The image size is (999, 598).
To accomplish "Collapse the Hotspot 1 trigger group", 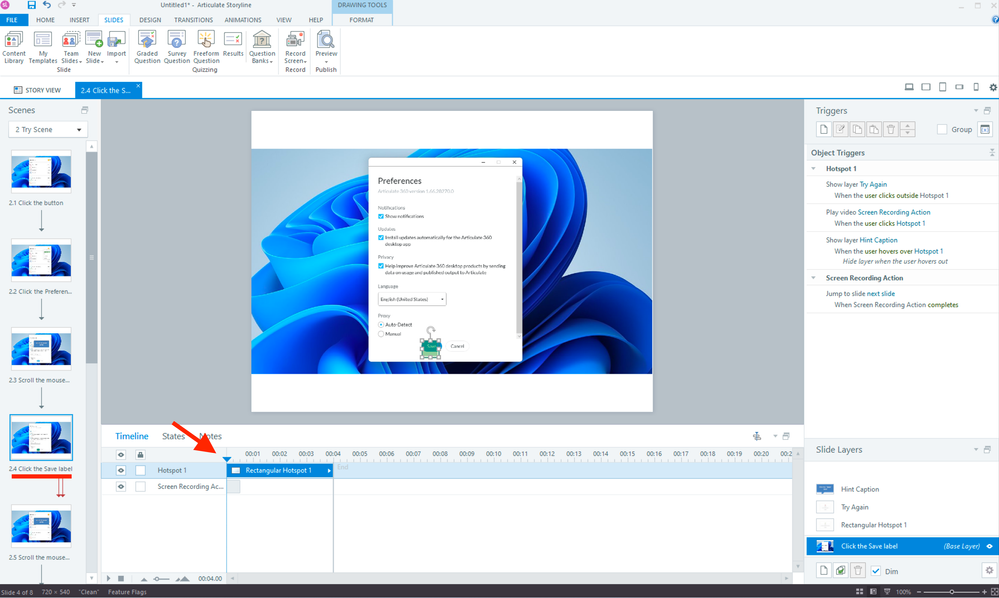I will coord(814,169).
